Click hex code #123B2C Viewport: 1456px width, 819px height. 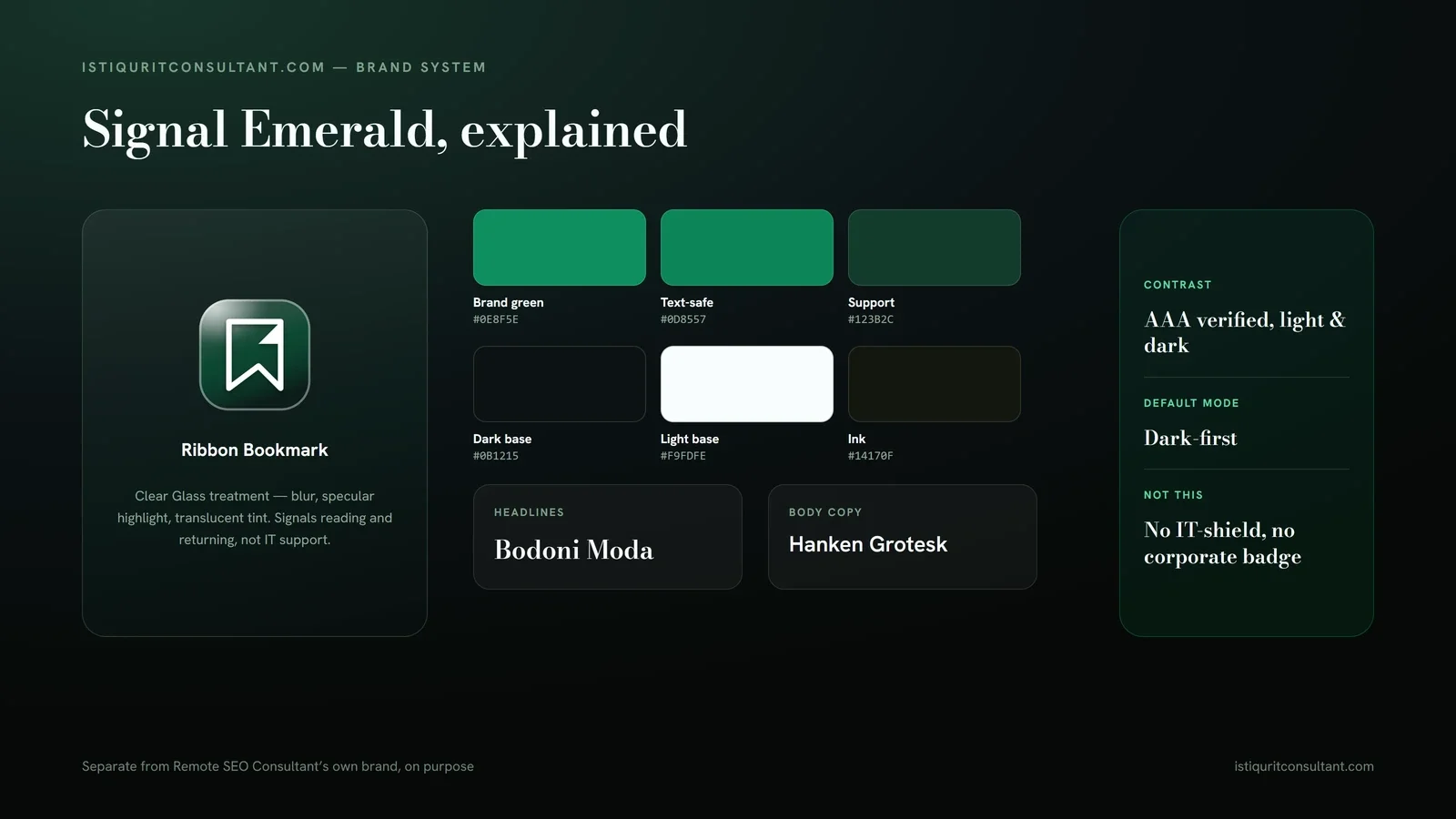tap(871, 319)
